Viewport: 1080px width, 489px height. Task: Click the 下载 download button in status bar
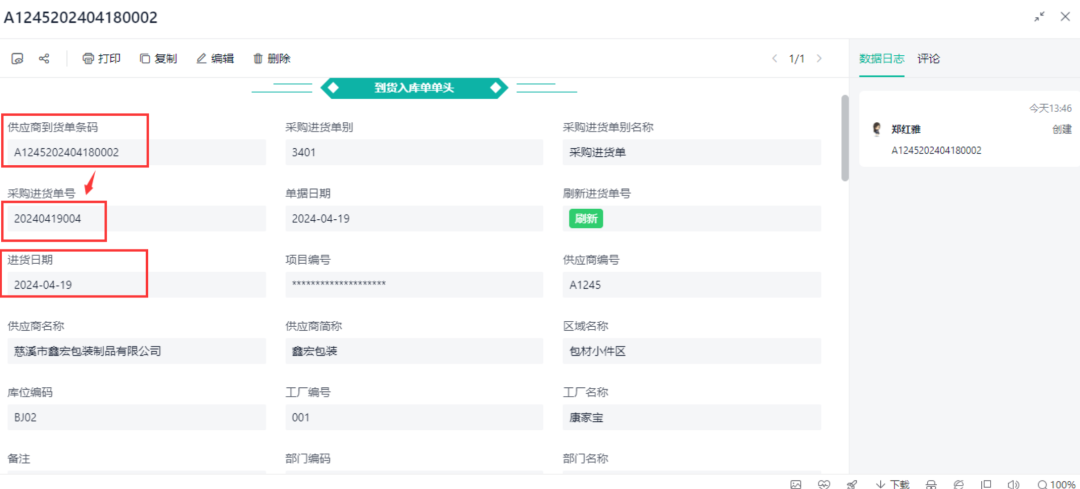tap(893, 484)
